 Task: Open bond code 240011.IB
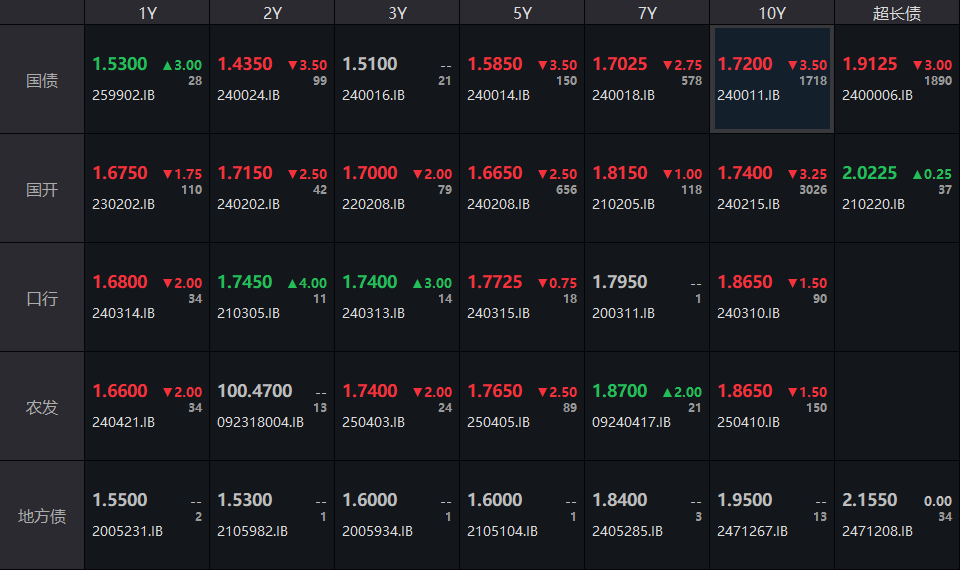748,95
